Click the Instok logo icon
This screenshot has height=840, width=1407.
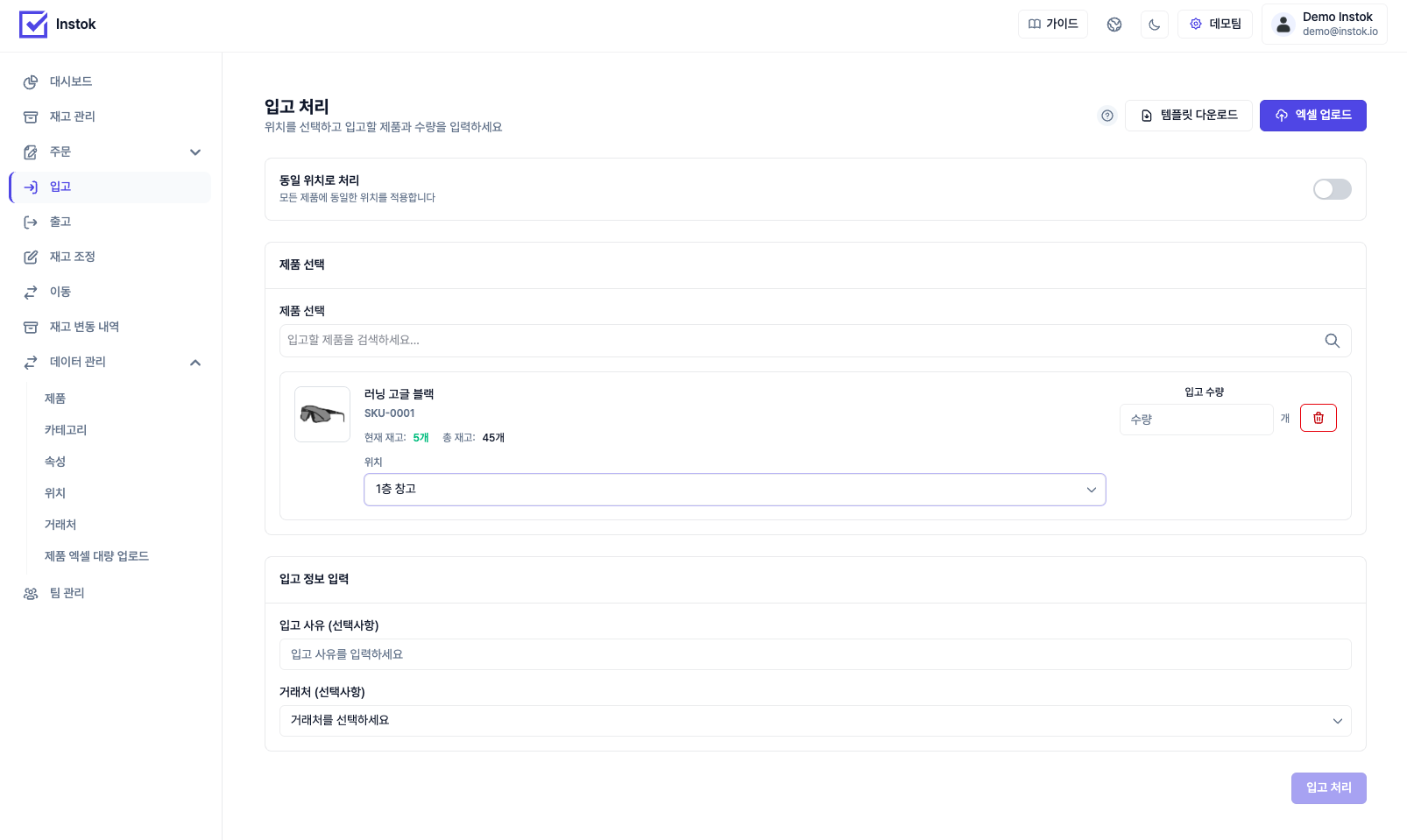pos(33,25)
